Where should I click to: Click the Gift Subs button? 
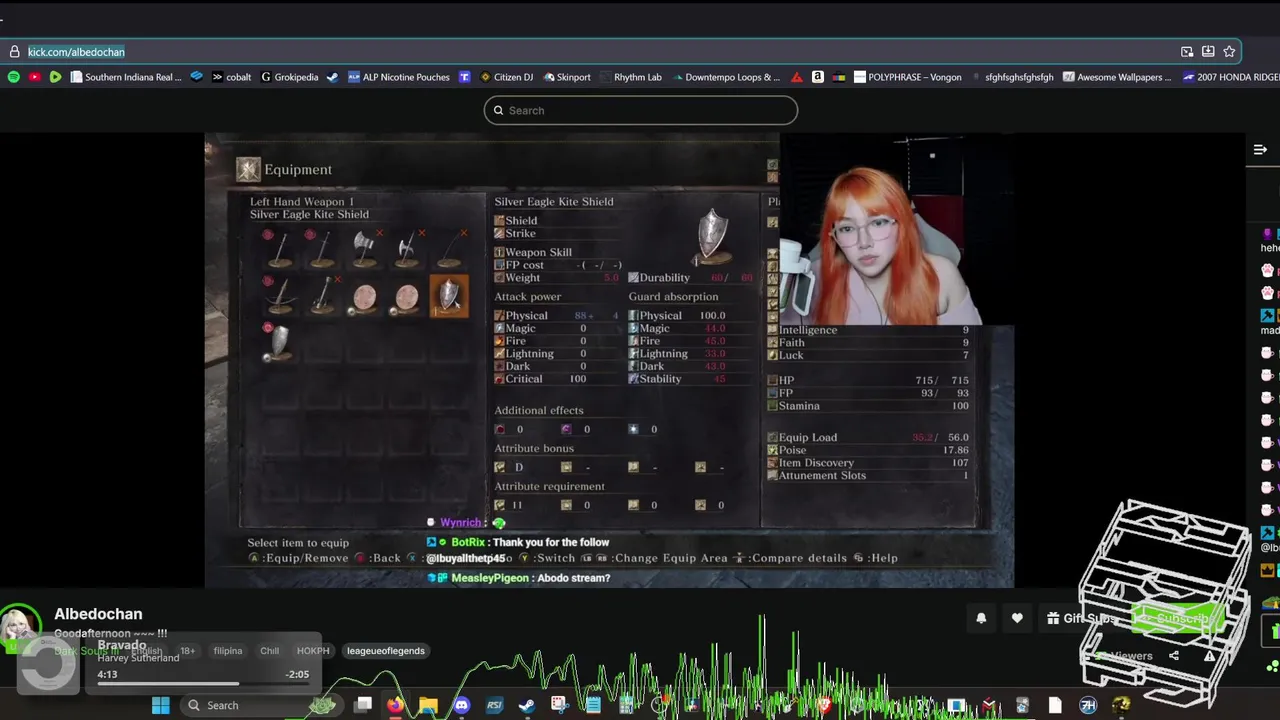[1080, 619]
